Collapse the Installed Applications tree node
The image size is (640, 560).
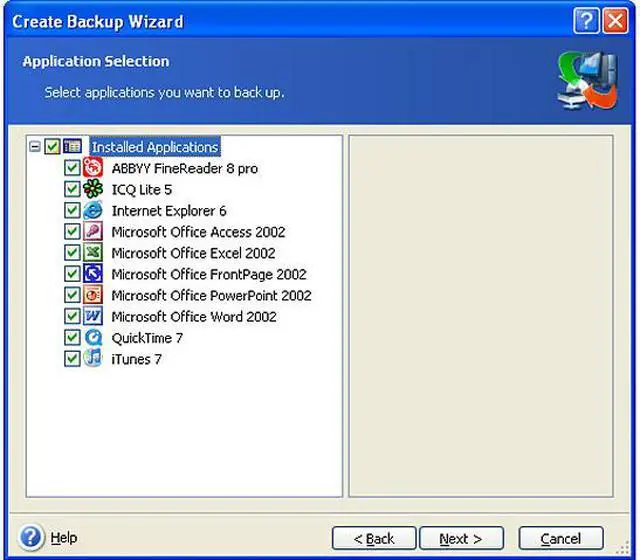(x=35, y=146)
